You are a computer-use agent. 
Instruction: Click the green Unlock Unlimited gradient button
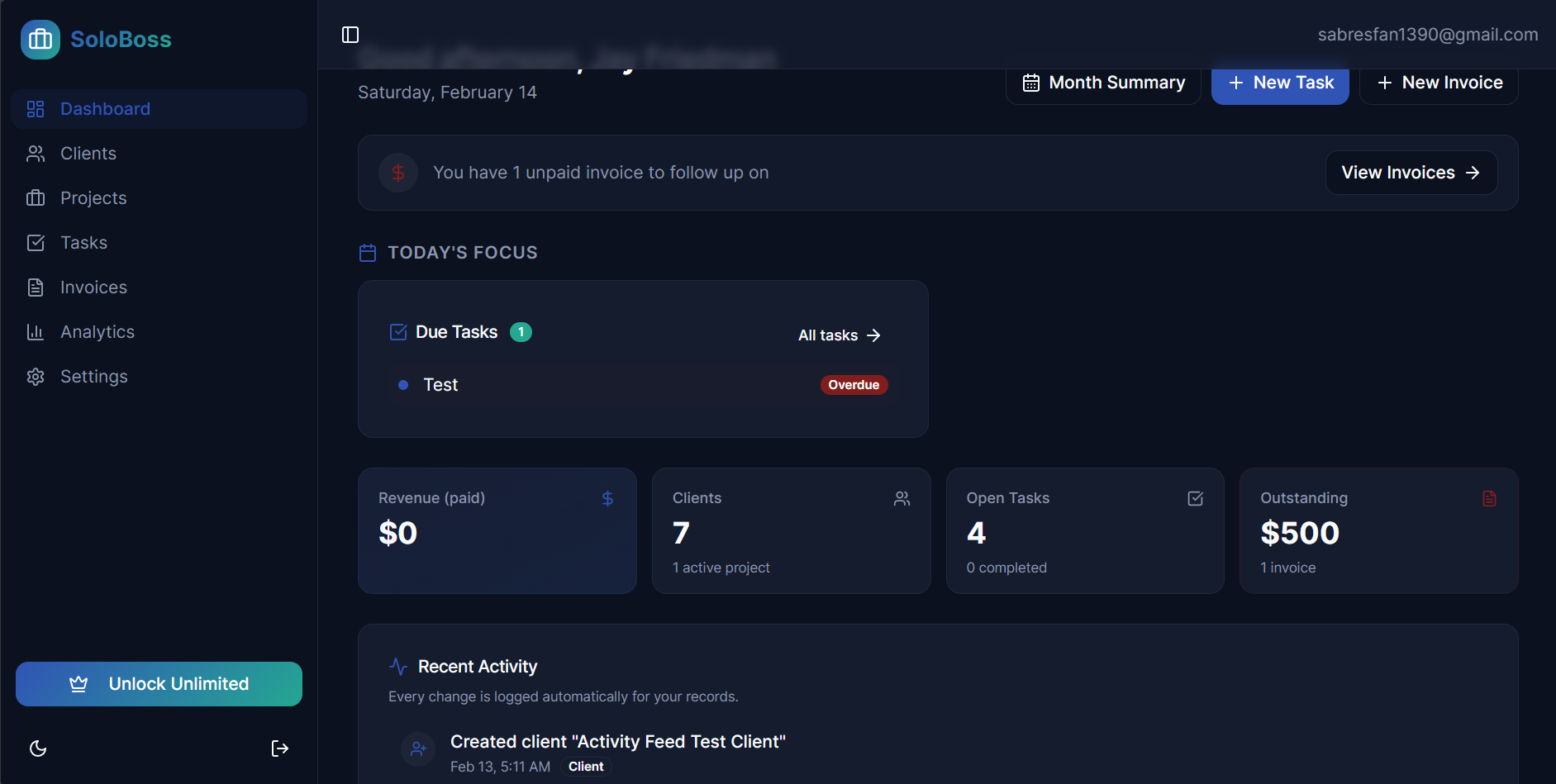(159, 683)
